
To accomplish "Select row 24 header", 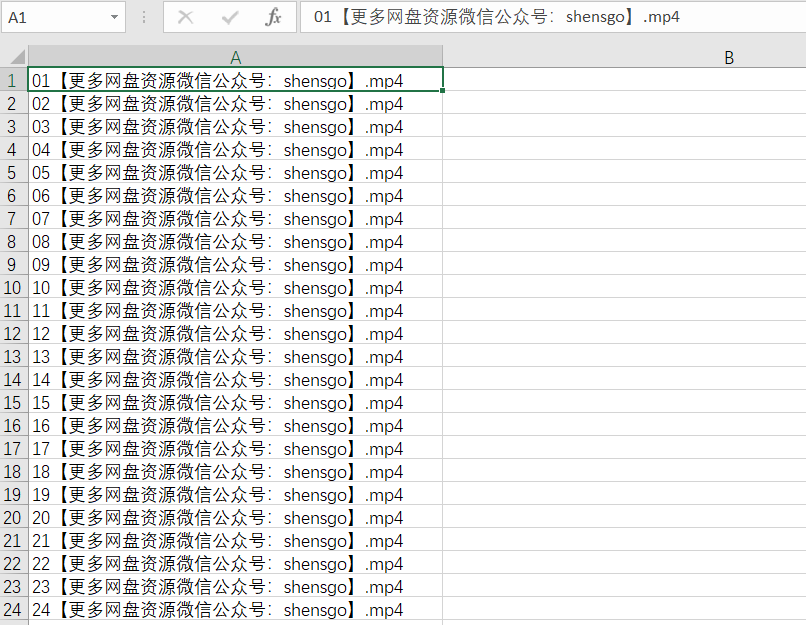I will tap(12, 610).
